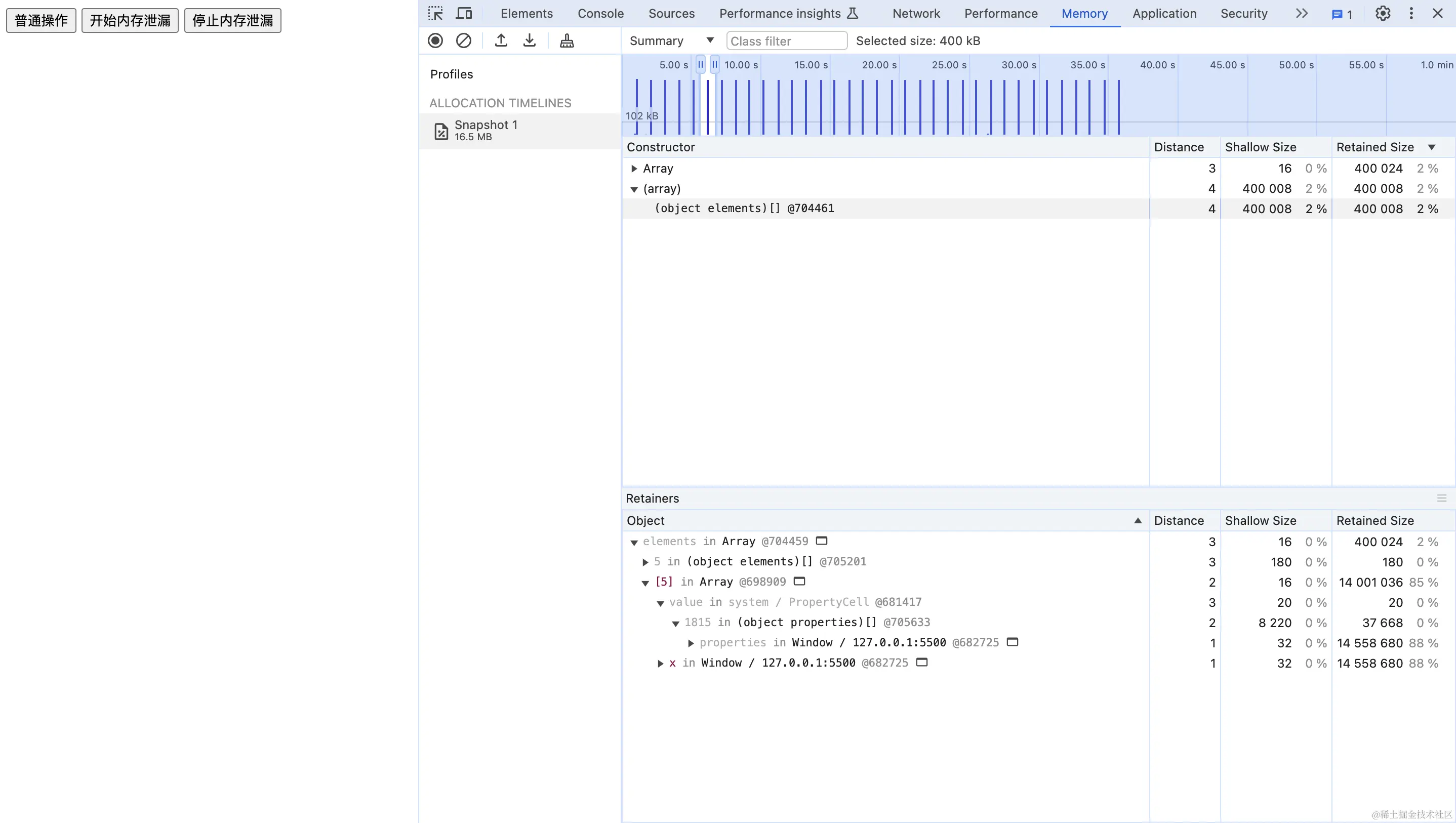Collapse the (array) constructor row
The width and height of the screenshot is (1456, 823).
[x=634, y=189]
